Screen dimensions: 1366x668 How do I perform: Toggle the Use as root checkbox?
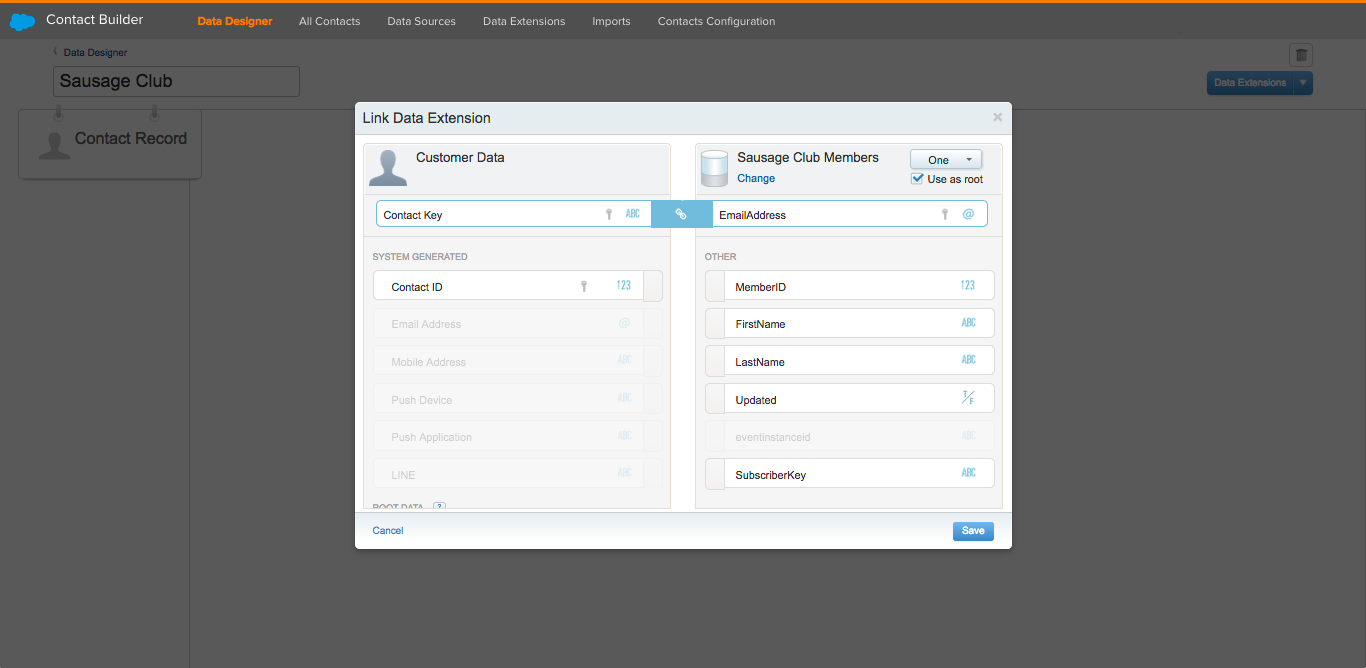tap(917, 179)
